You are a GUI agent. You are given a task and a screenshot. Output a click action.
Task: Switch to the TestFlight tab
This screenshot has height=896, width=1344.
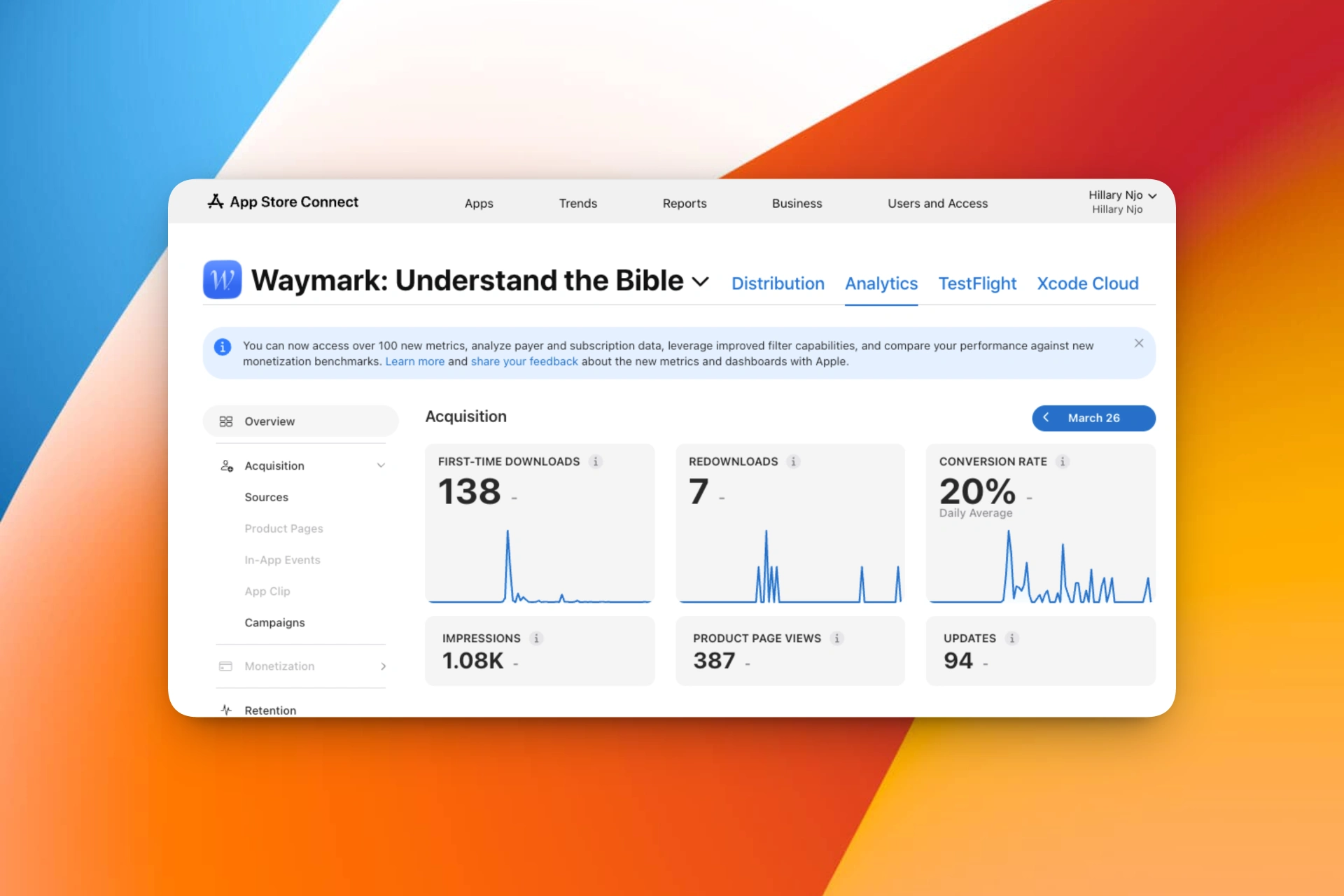pyautogui.click(x=977, y=283)
